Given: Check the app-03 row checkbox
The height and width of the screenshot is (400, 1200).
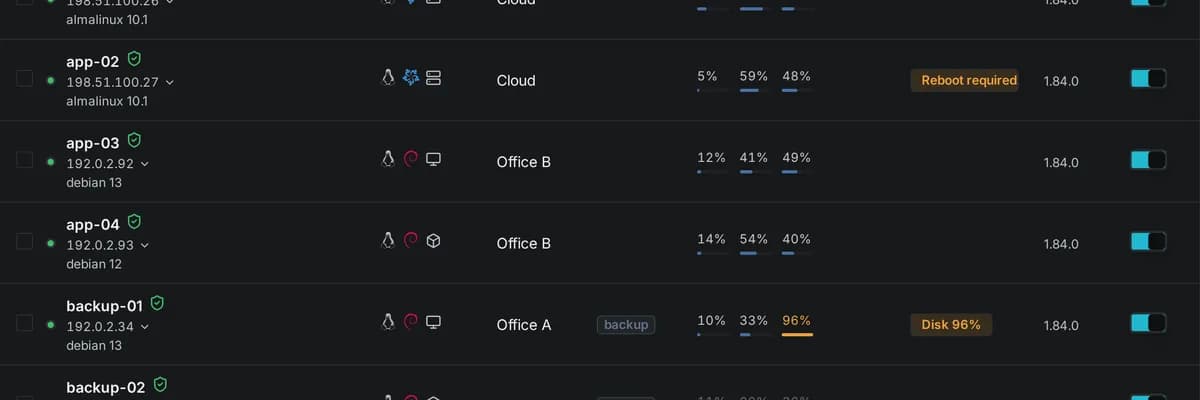Looking at the screenshot, I should coord(25,160).
